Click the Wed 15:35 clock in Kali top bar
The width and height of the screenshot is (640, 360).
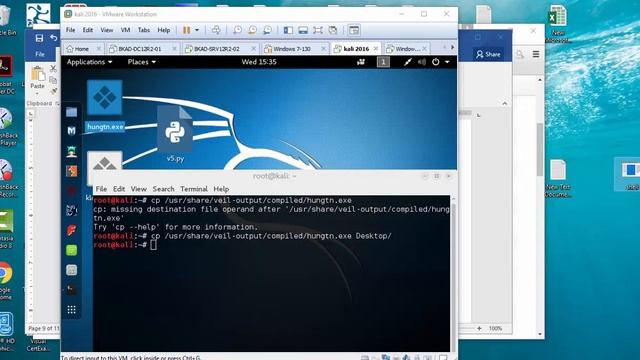(x=259, y=62)
